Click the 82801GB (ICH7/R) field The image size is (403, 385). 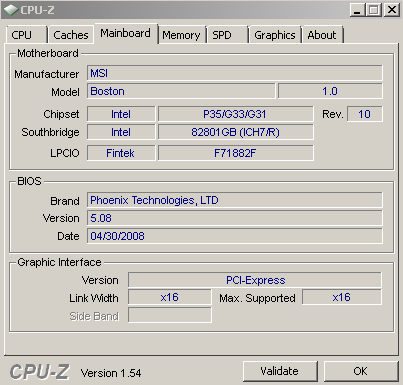tap(235, 132)
